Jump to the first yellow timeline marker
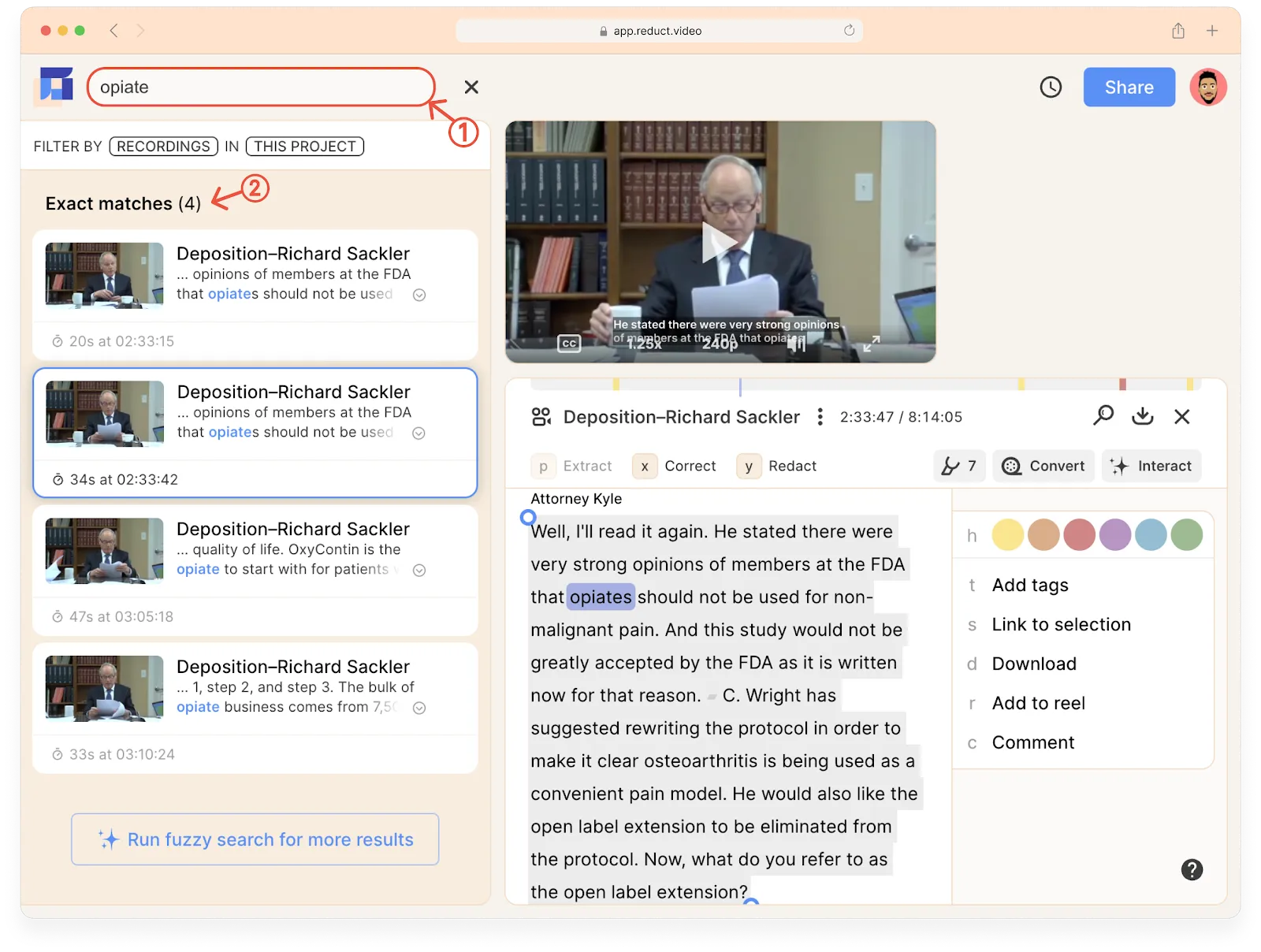This screenshot has width=1261, height=952. pyautogui.click(x=616, y=384)
